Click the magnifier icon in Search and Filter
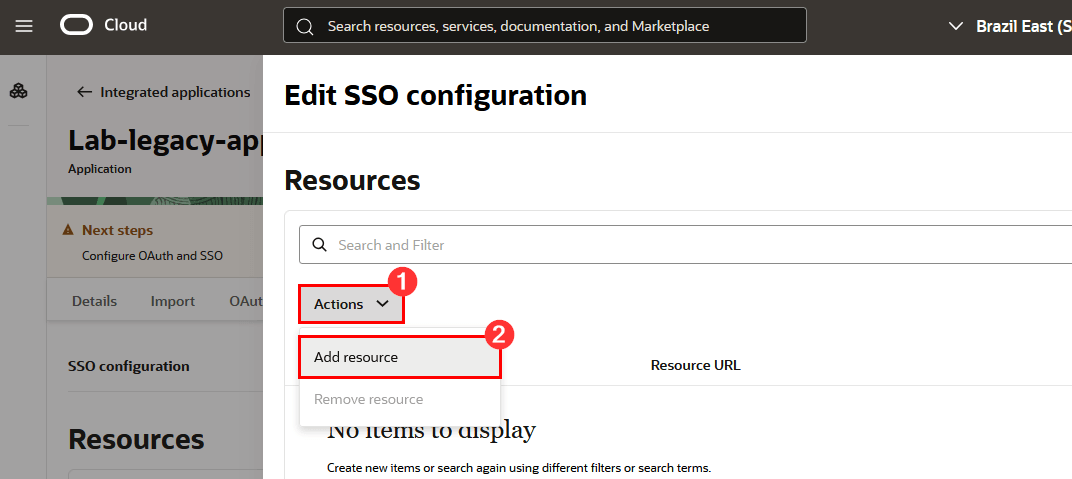The width and height of the screenshot is (1072, 479). (320, 245)
